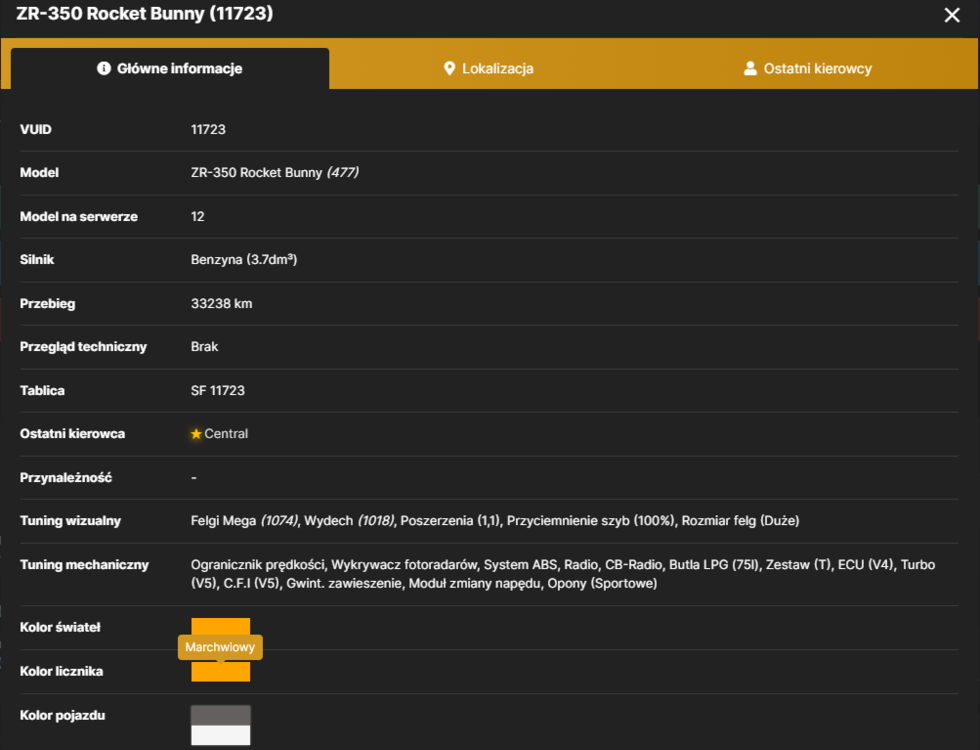Click the Przynależność label

pyautogui.click(x=66, y=478)
